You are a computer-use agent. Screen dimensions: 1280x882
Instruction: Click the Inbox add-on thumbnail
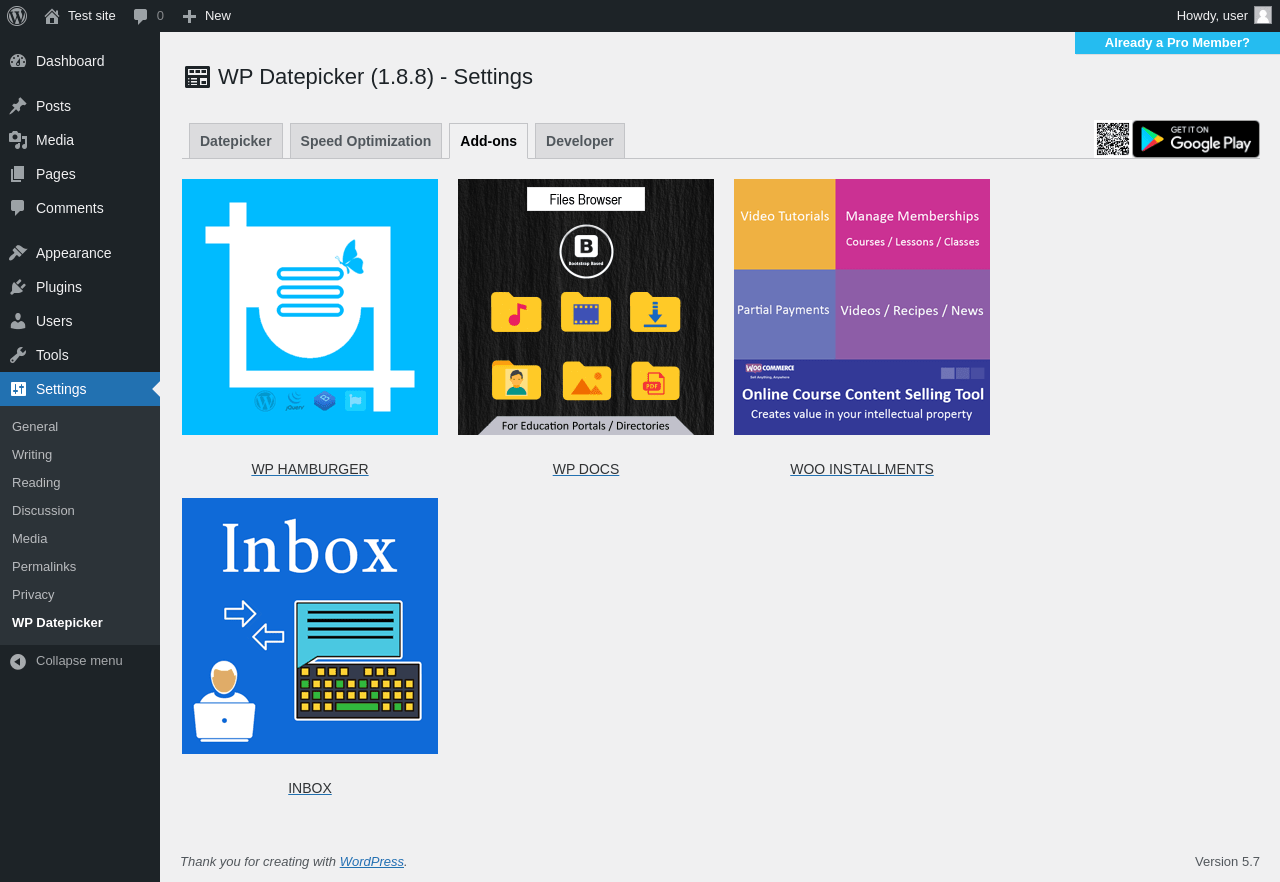[310, 626]
